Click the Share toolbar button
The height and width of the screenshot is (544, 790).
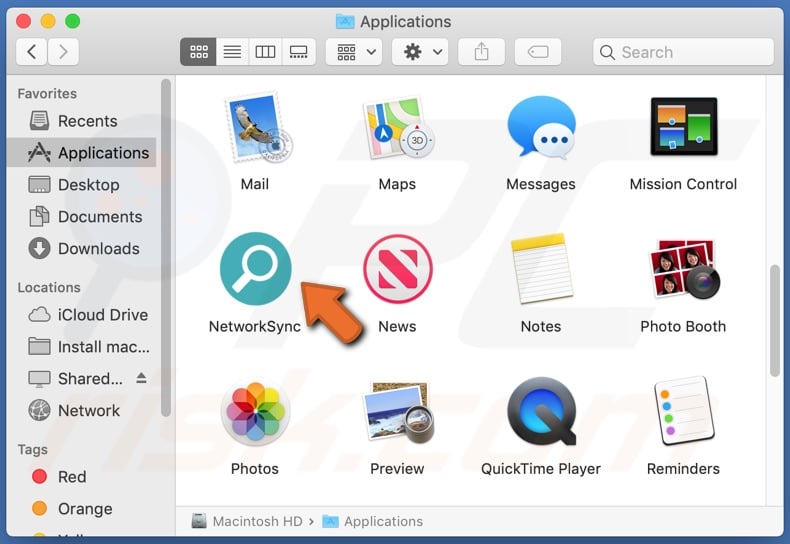pos(482,52)
